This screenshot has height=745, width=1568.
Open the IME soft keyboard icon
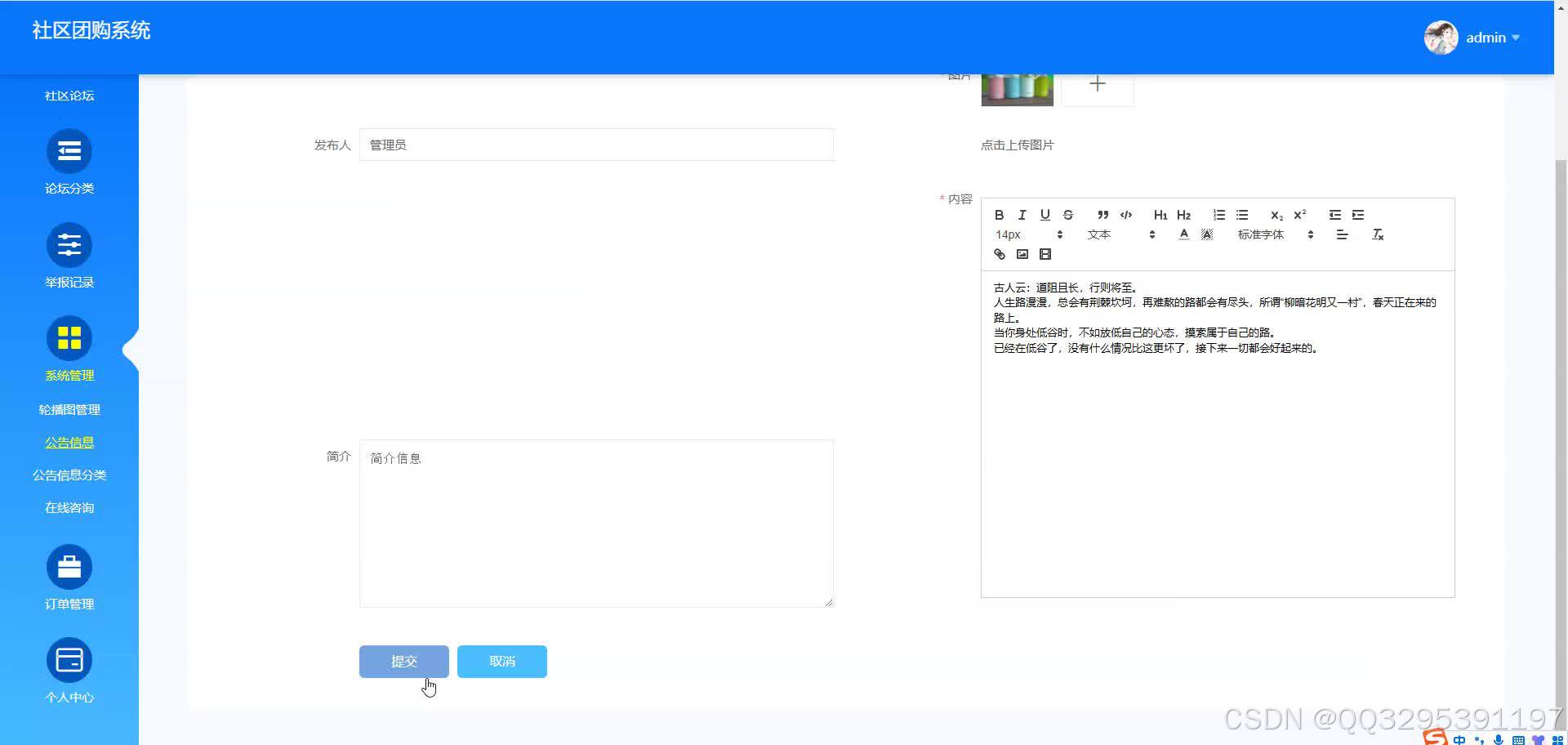[x=1518, y=740]
